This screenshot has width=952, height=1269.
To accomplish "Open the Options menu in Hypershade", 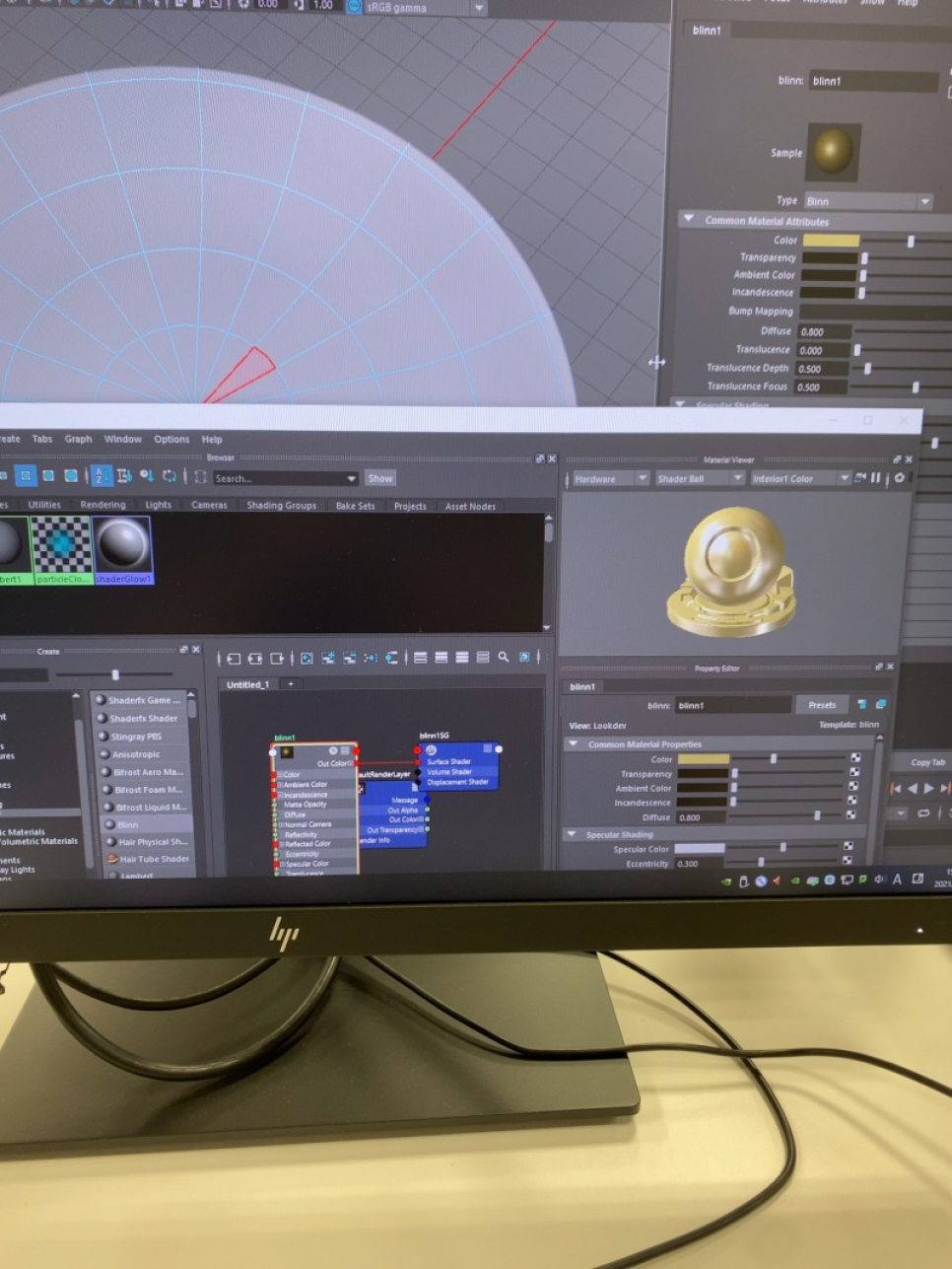I will pos(171,439).
